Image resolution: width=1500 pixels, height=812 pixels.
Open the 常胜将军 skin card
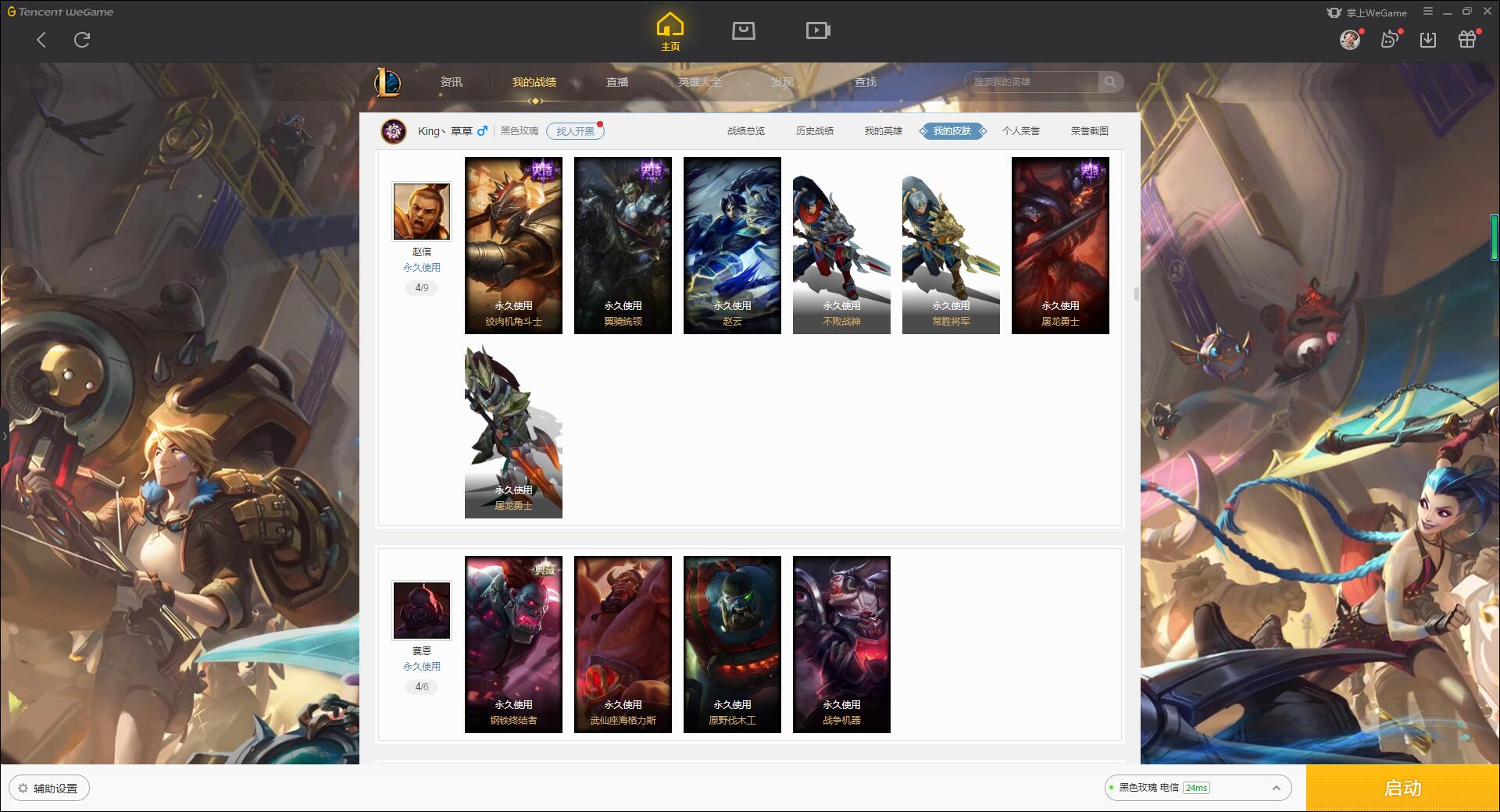point(951,245)
